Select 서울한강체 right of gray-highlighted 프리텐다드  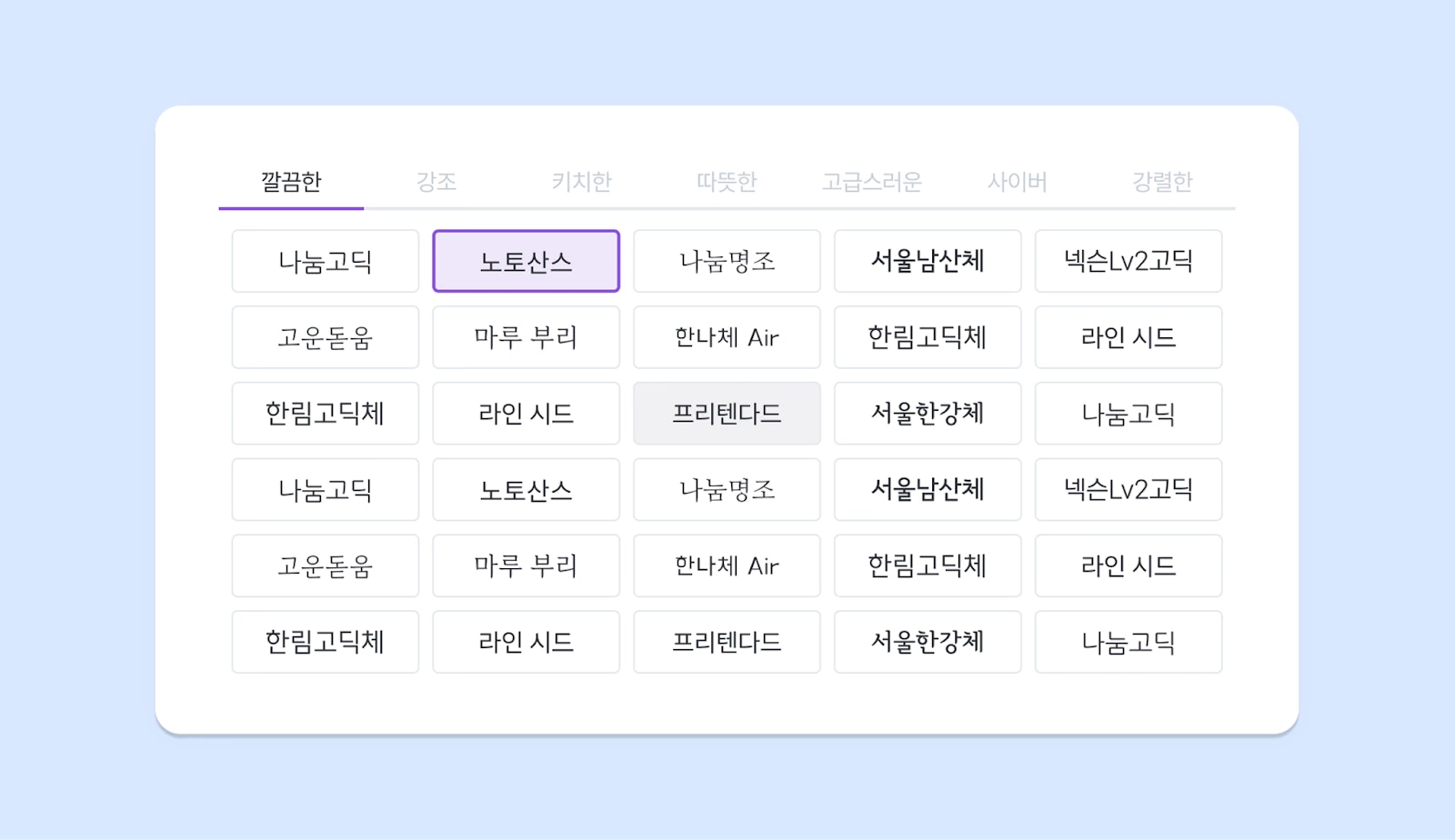(x=928, y=414)
